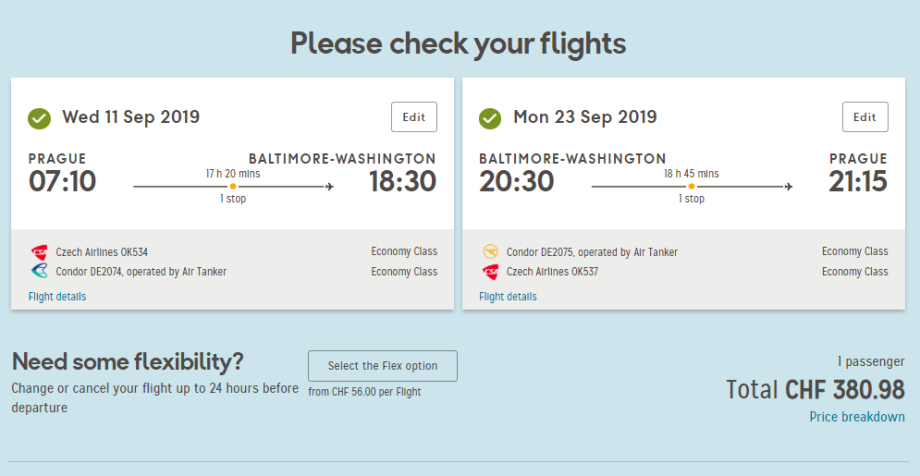Click the Czech Airlines logo next to OK534

(39, 252)
